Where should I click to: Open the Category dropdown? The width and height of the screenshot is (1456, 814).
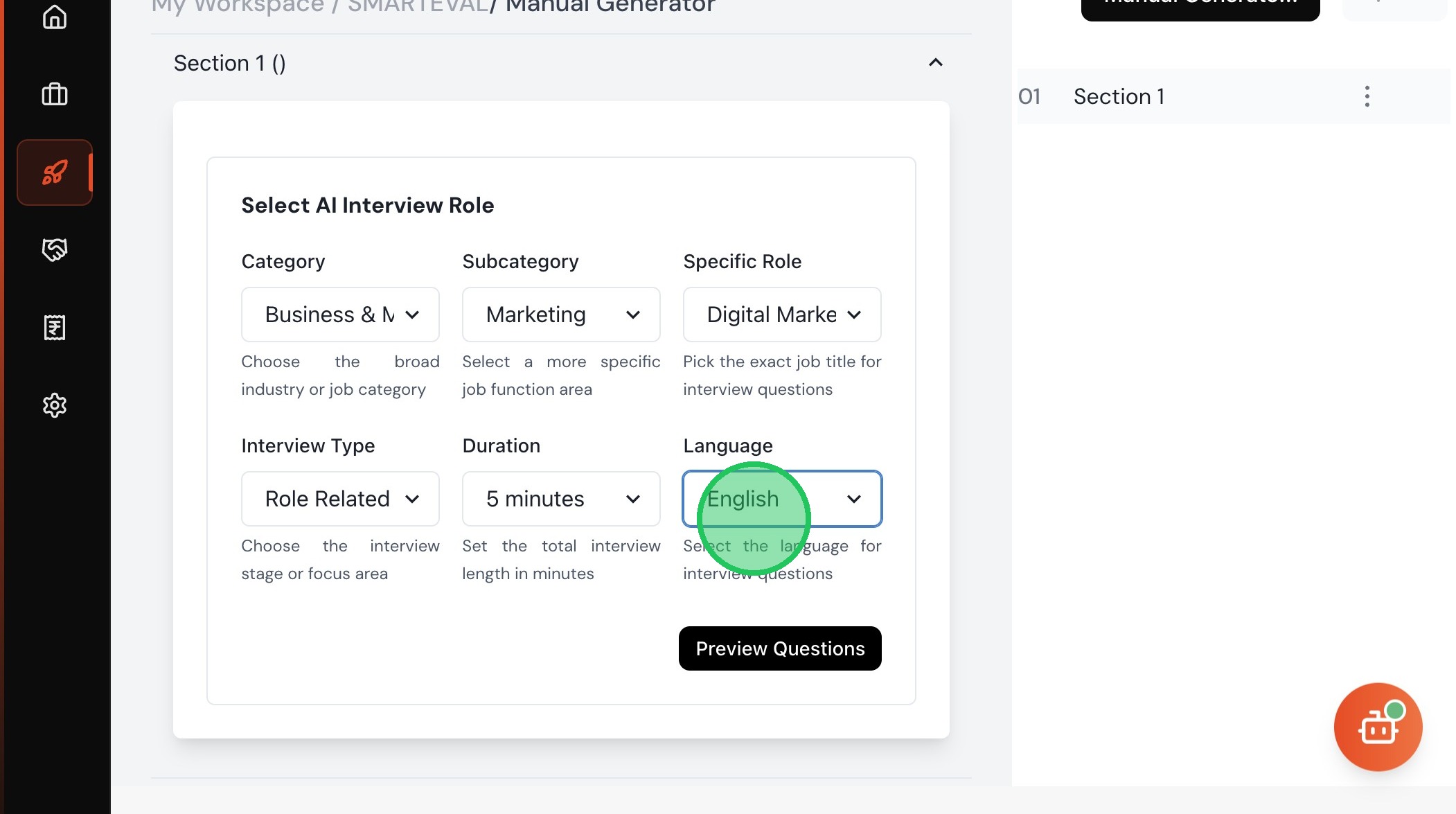tap(340, 315)
